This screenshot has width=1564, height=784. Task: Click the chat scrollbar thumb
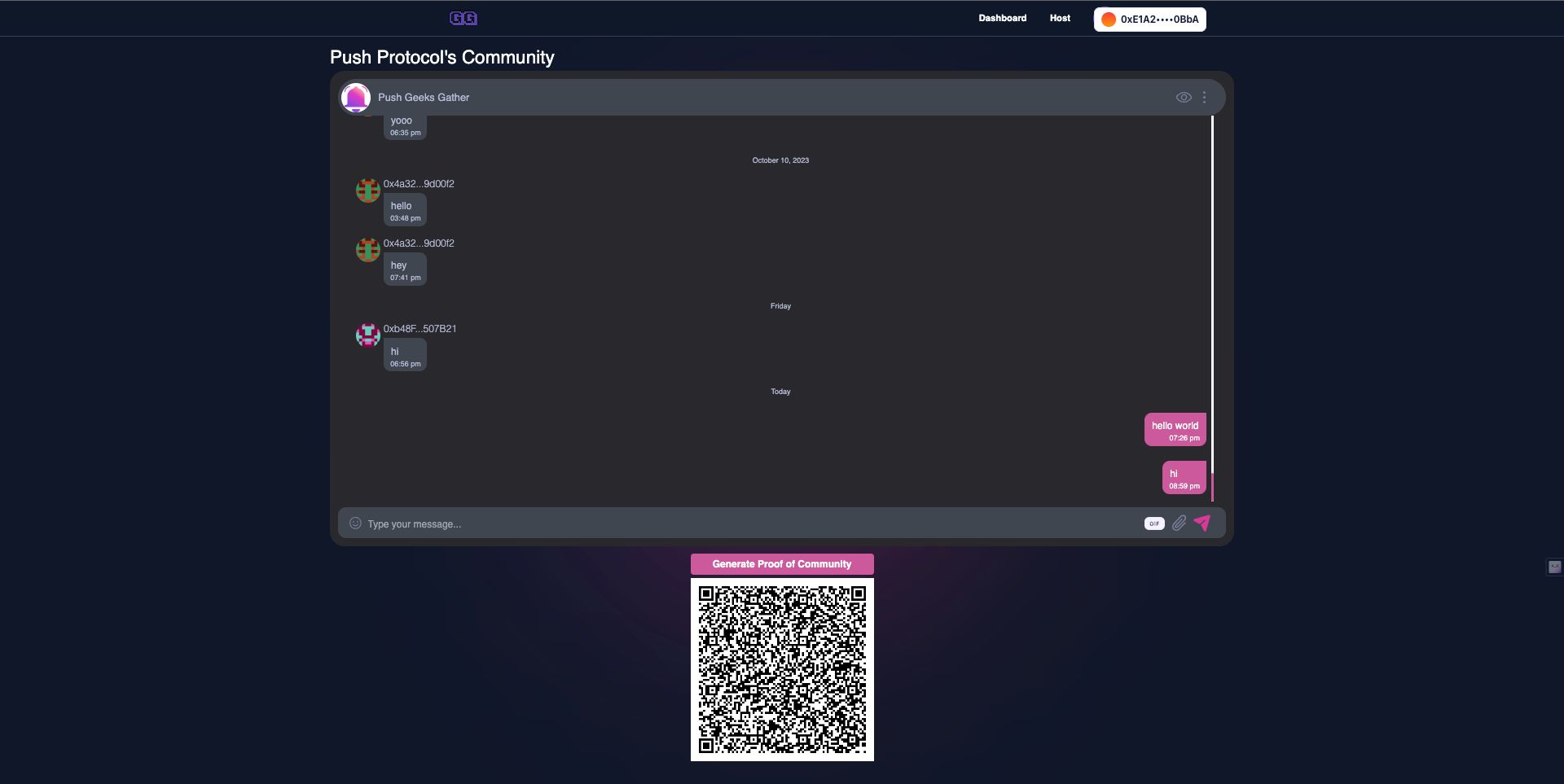tap(1212, 487)
